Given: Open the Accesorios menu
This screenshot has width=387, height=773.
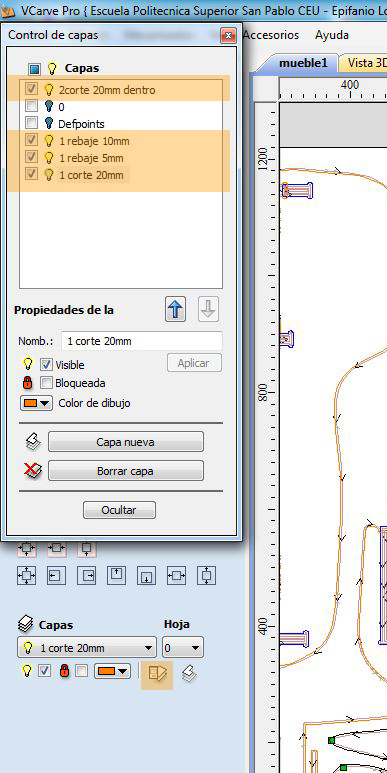Looking at the screenshot, I should coord(271,35).
